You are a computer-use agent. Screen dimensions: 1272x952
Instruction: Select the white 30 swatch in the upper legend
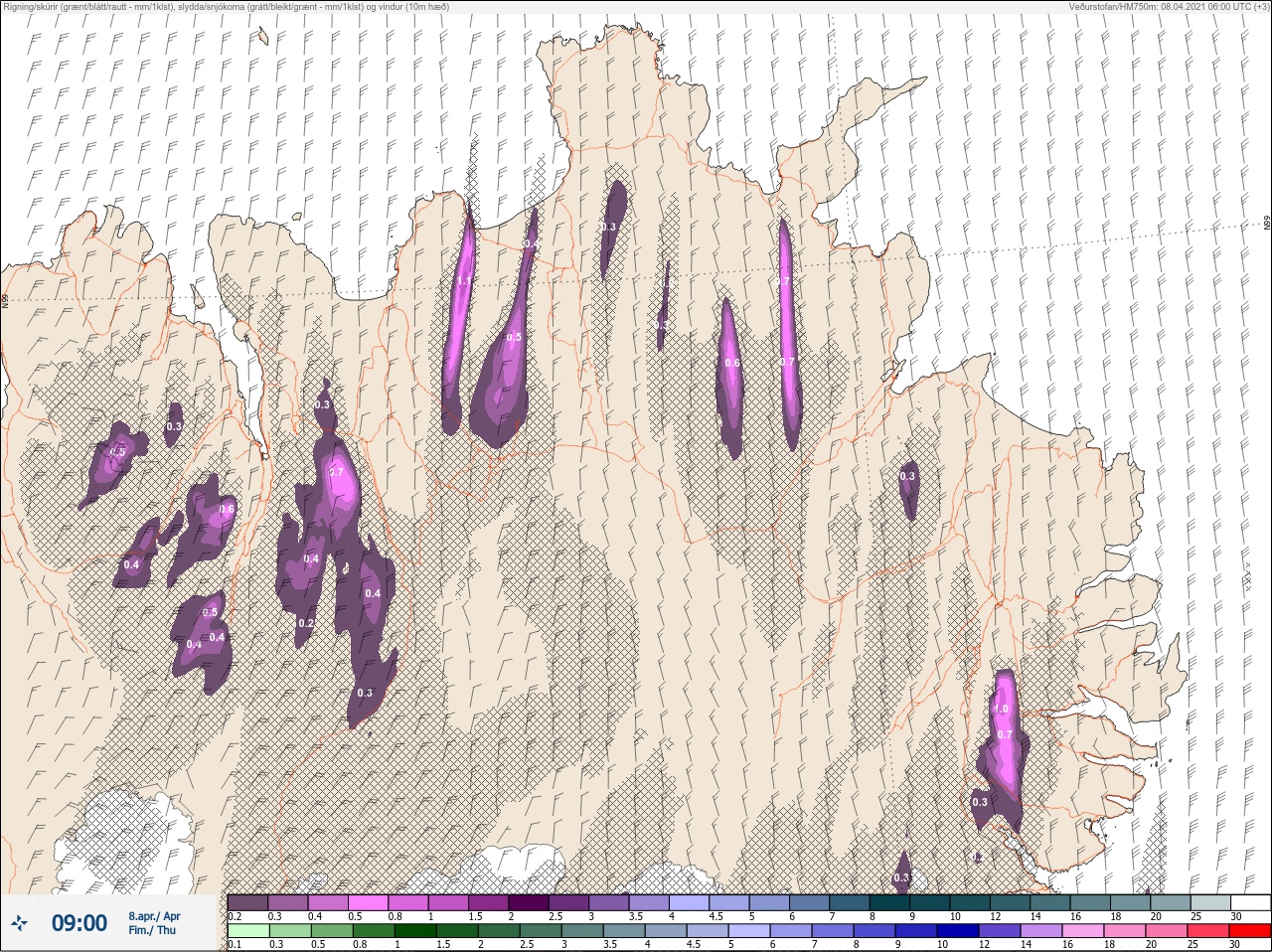(x=1250, y=902)
